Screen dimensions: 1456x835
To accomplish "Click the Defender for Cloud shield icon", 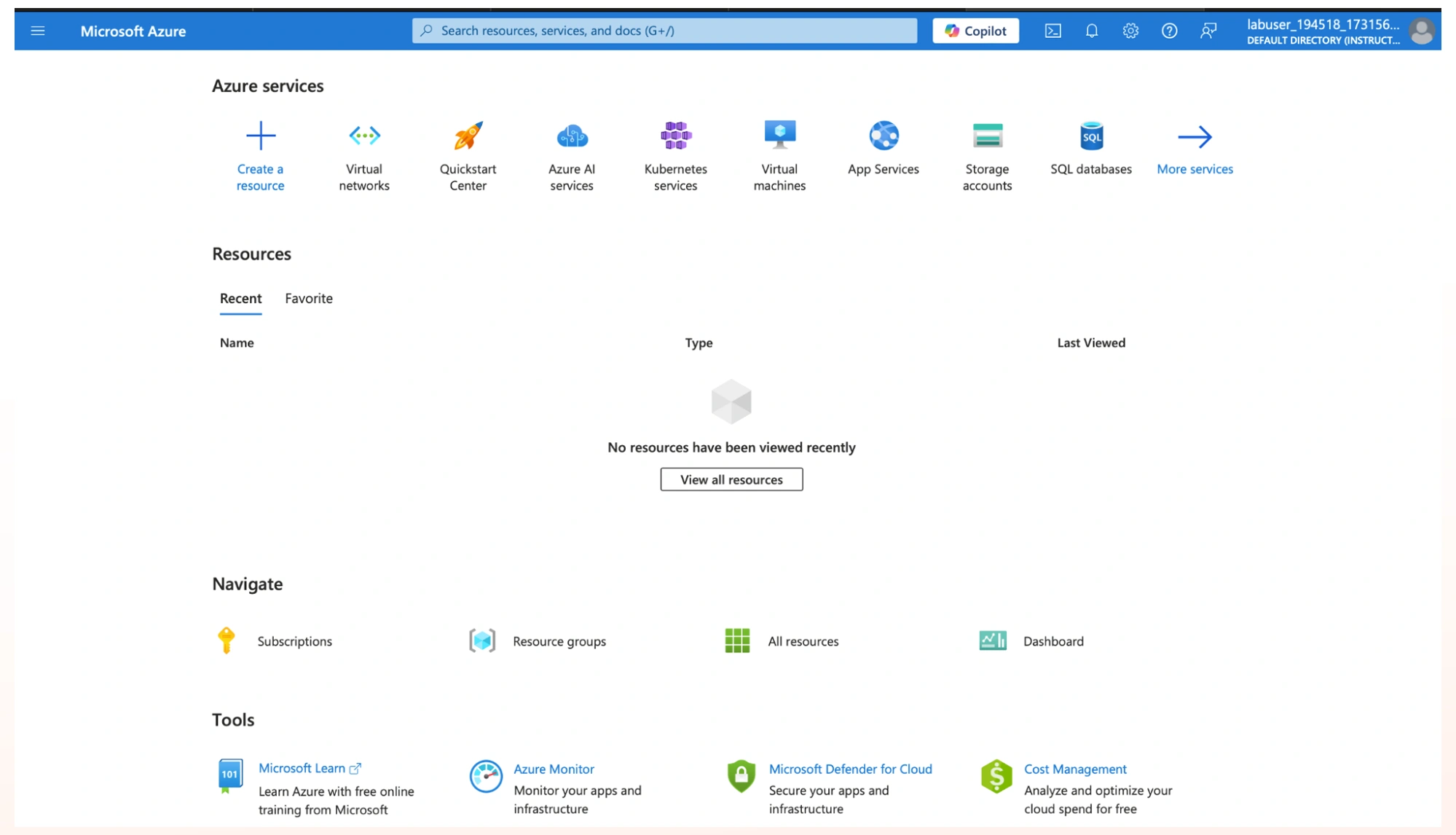I will (741, 776).
